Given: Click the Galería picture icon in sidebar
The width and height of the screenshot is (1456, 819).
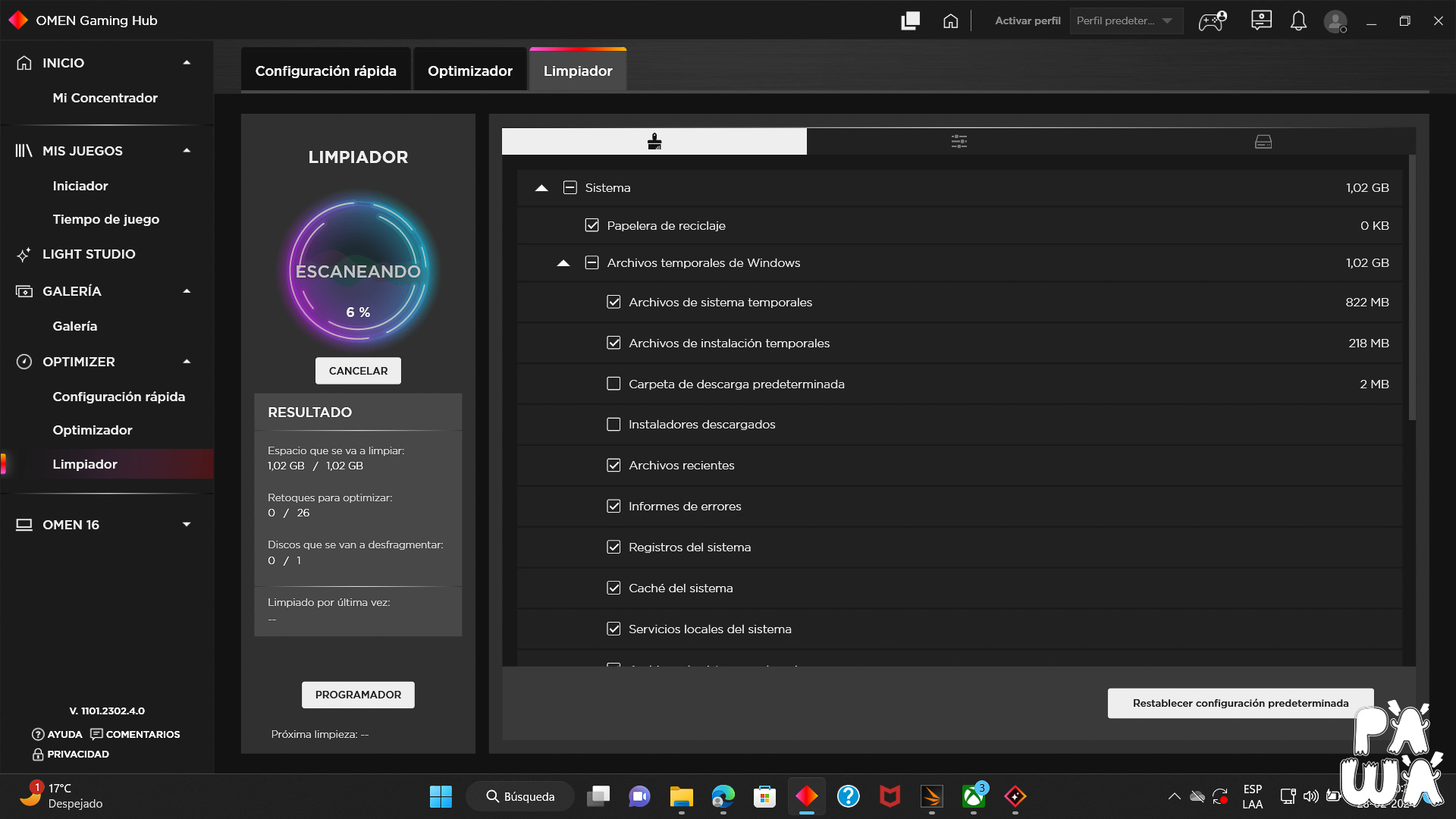Looking at the screenshot, I should [x=24, y=291].
